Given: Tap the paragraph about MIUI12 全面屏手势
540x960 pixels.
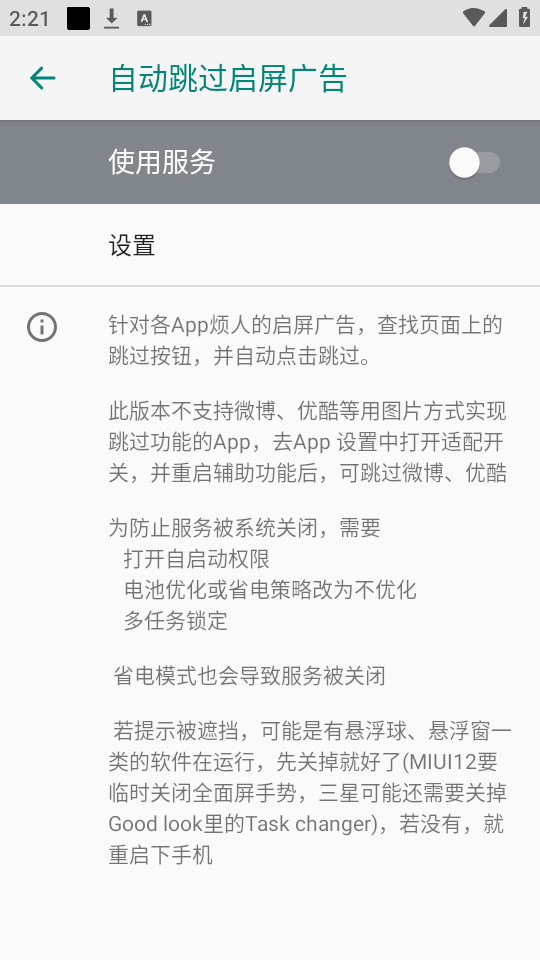Looking at the screenshot, I should coord(310,792).
